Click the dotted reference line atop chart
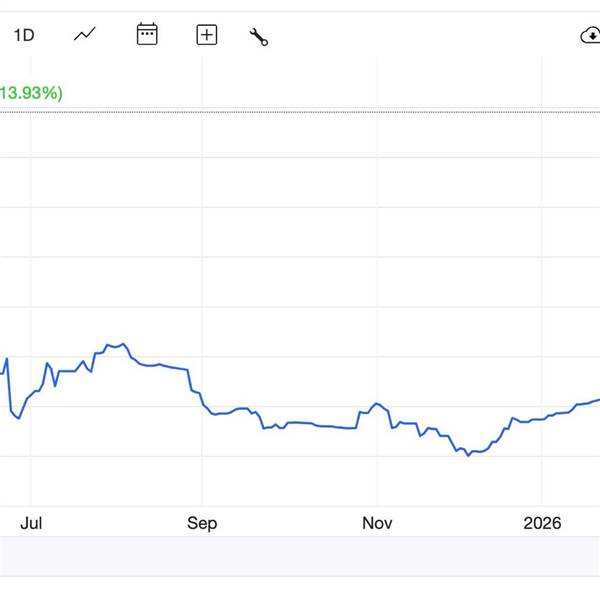Viewport: 600px width, 600px height. pyautogui.click(x=300, y=112)
